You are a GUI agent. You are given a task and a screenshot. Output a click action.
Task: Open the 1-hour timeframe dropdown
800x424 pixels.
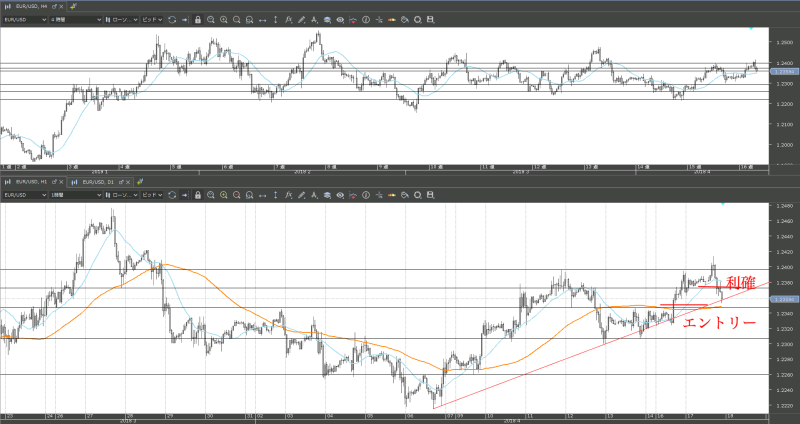click(76, 195)
